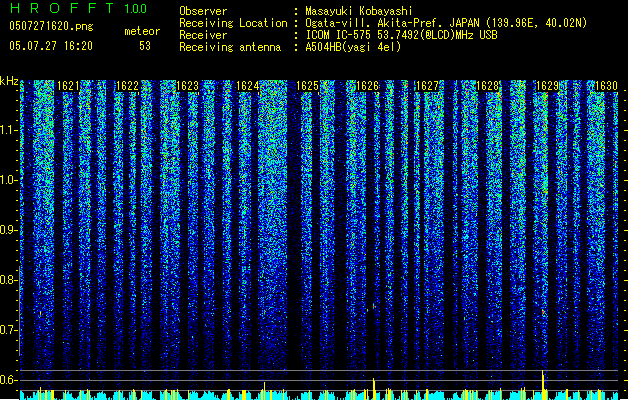Click antenna value A504HB(yagi 4el)
The height and width of the screenshot is (400, 629).
pyautogui.click(x=353, y=47)
